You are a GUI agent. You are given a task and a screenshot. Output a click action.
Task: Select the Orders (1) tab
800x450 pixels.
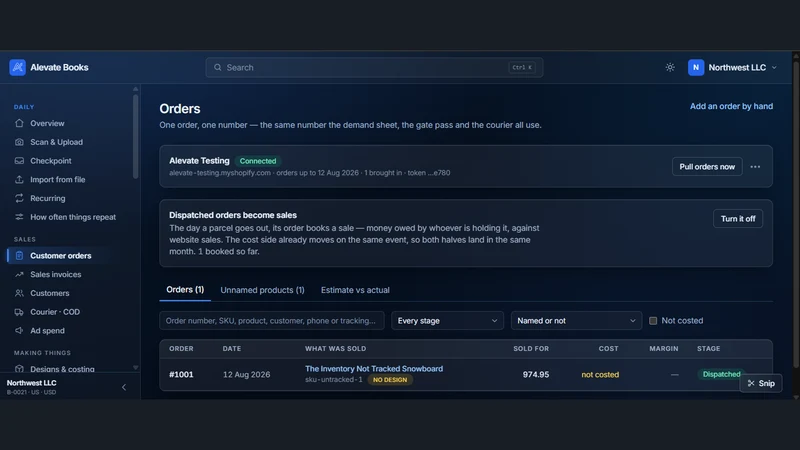185,290
